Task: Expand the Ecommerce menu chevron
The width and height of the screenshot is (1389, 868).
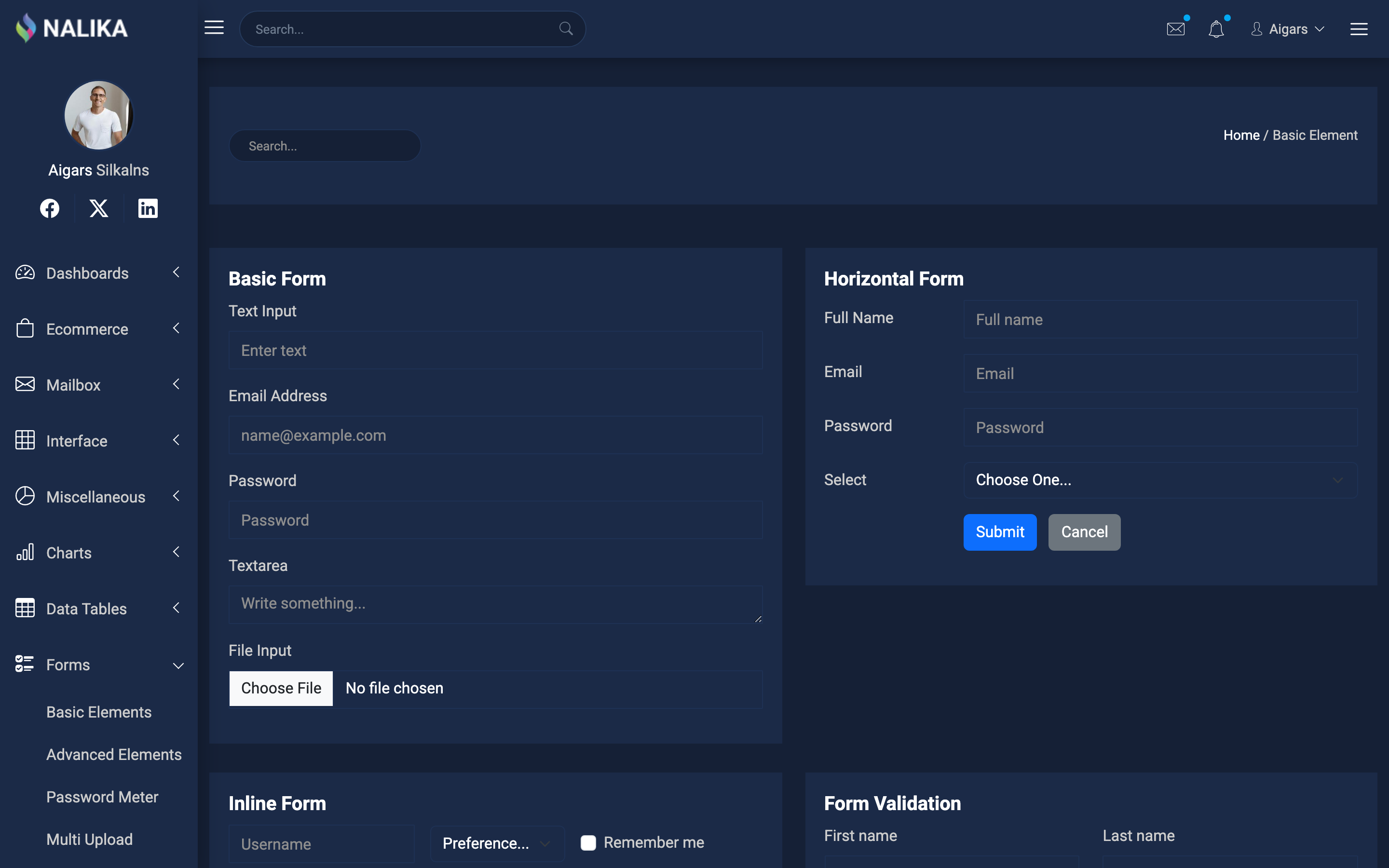Action: (x=177, y=328)
